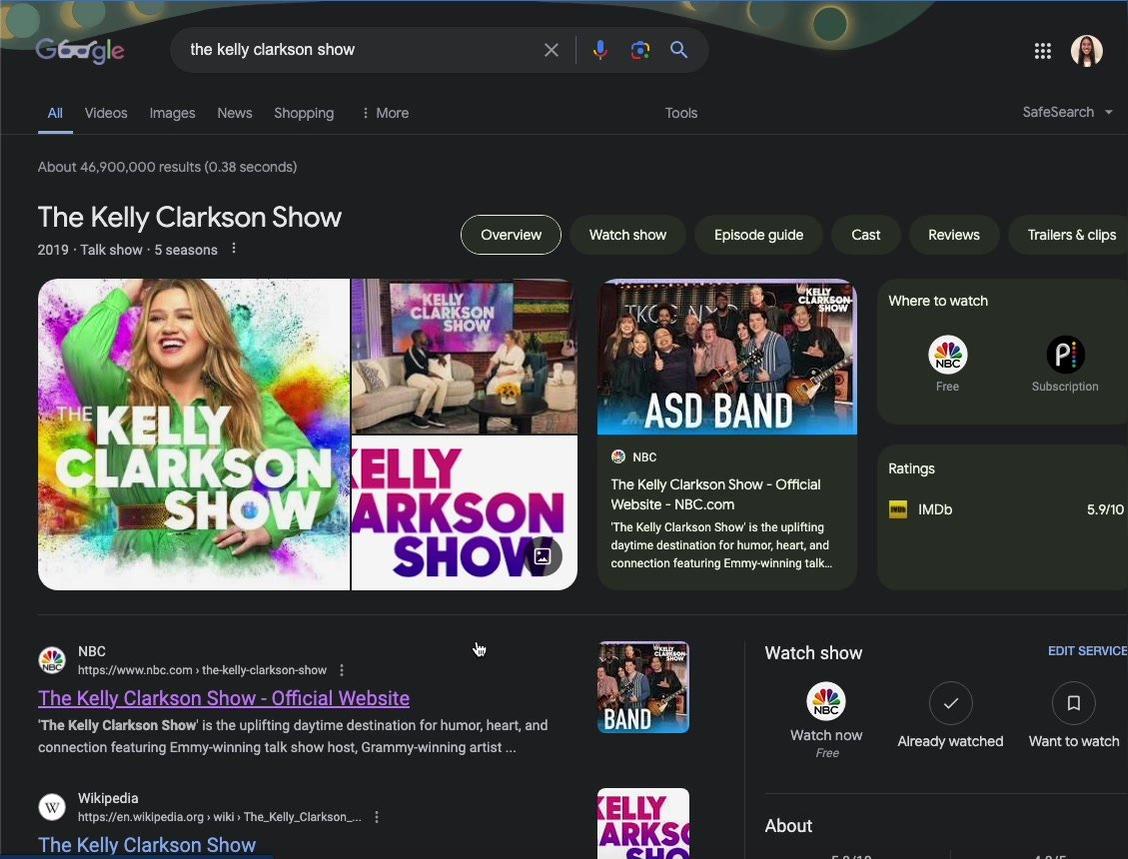Switch to the Images tab
The image size is (1128, 859).
(x=173, y=113)
